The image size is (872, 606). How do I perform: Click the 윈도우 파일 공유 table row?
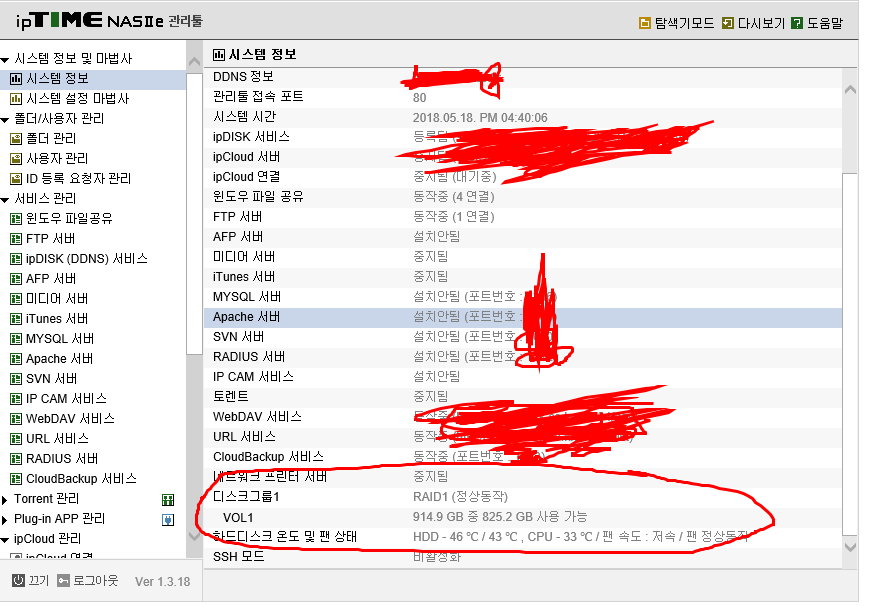pyautogui.click(x=523, y=197)
